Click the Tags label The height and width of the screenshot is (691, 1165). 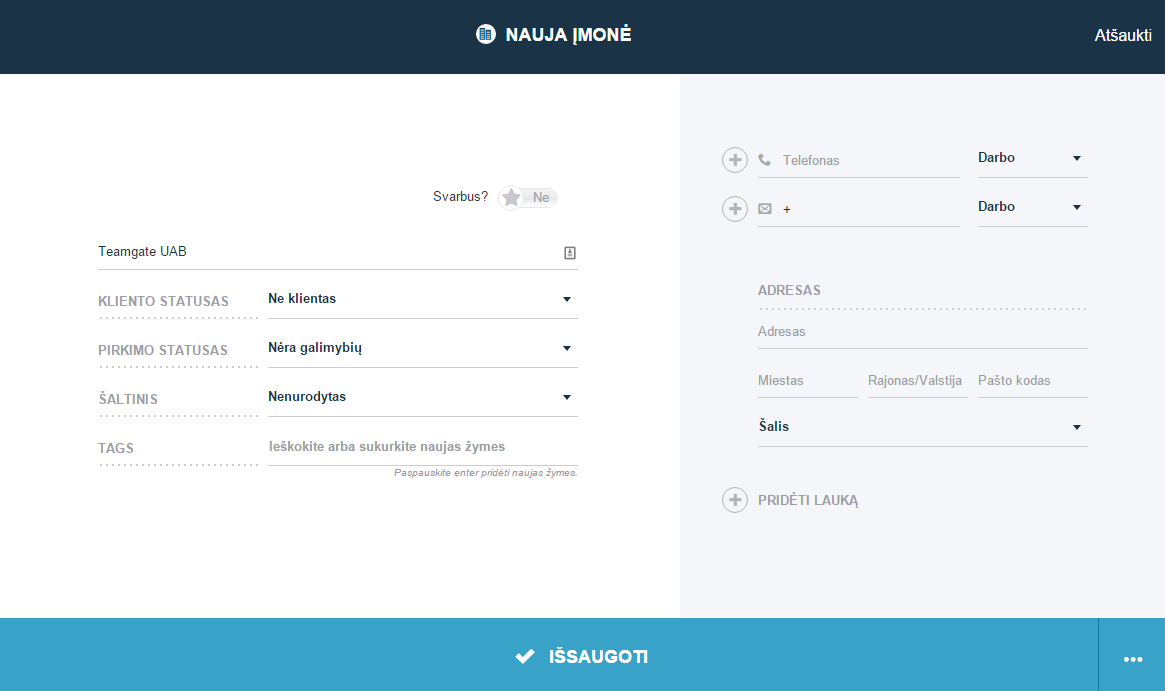(116, 449)
